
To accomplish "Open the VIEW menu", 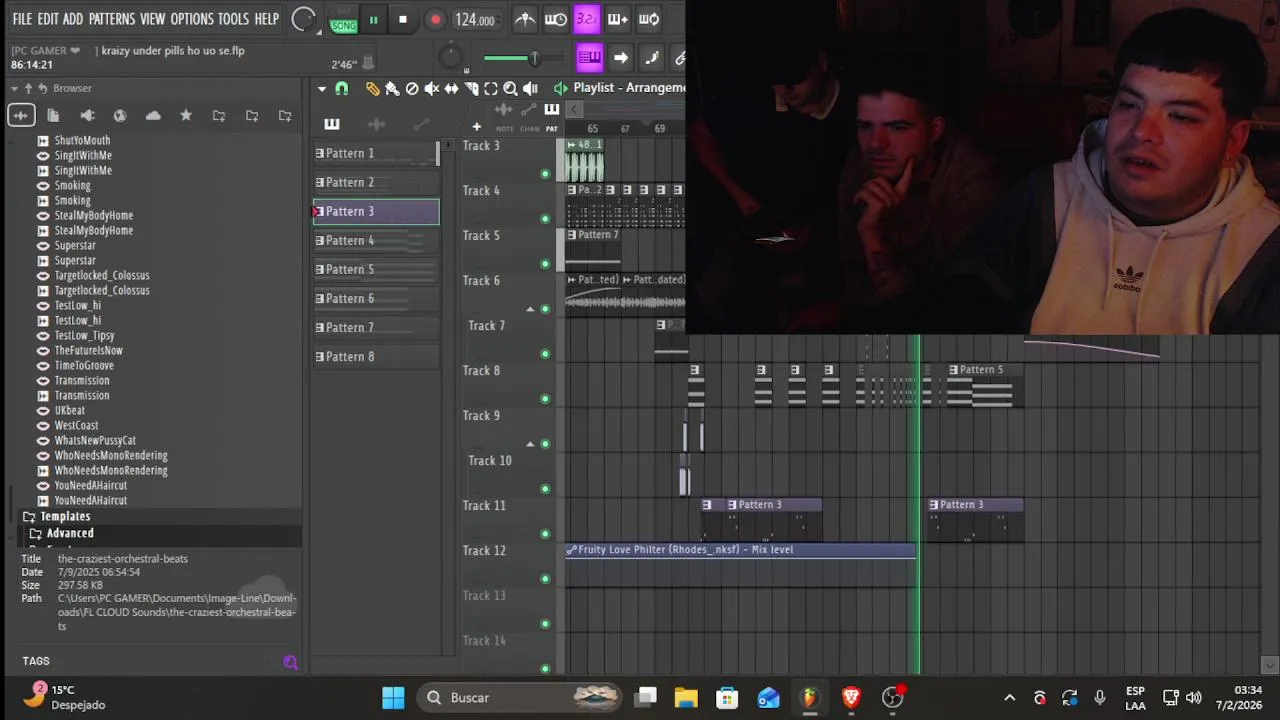I will [x=153, y=19].
